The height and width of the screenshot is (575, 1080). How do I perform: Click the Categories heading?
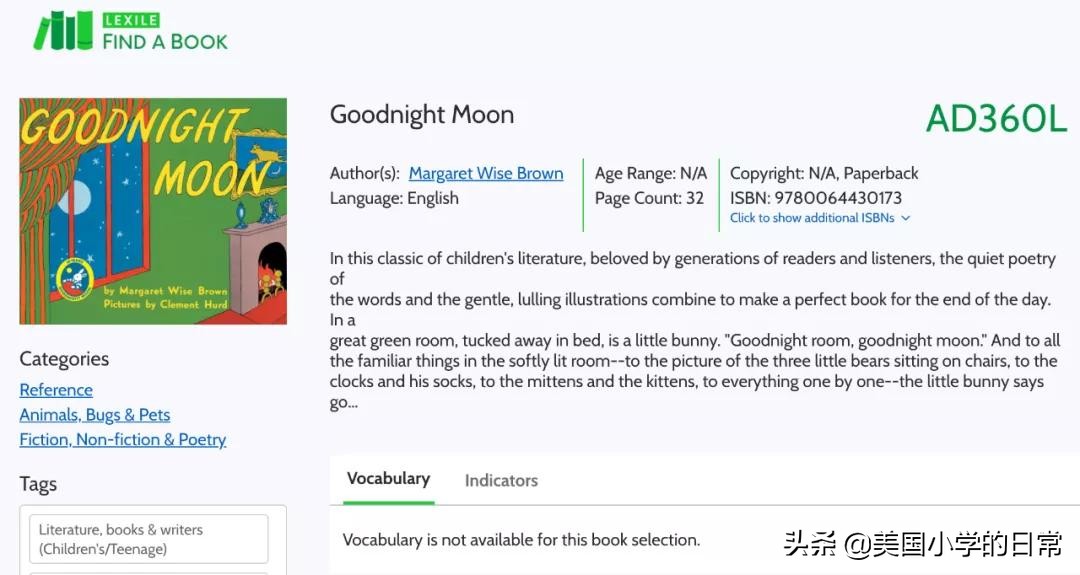[64, 359]
